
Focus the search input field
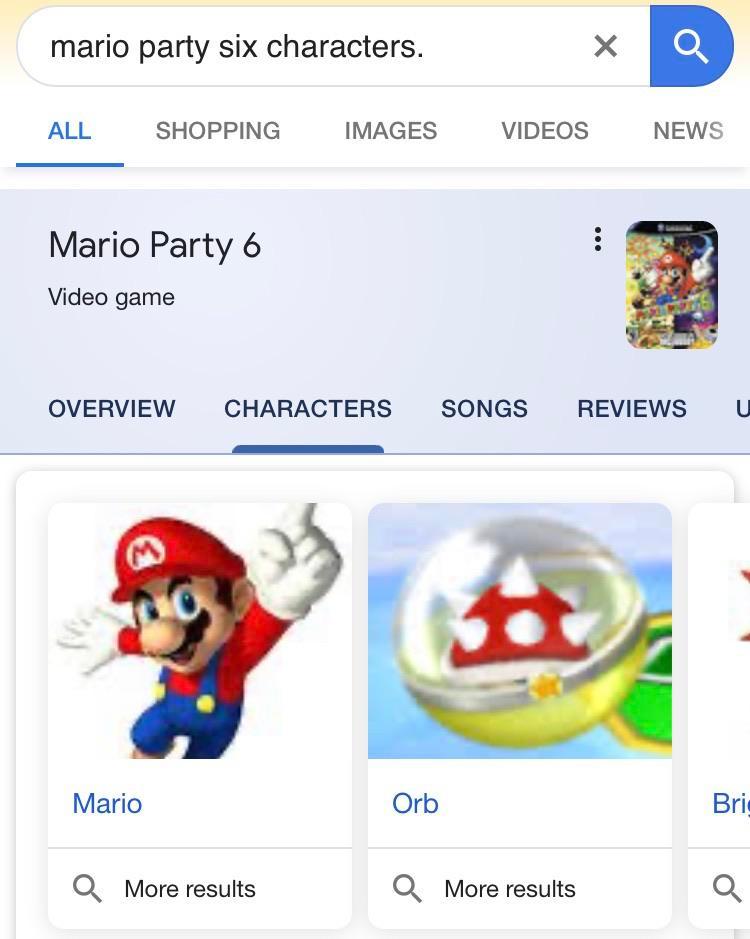[300, 46]
